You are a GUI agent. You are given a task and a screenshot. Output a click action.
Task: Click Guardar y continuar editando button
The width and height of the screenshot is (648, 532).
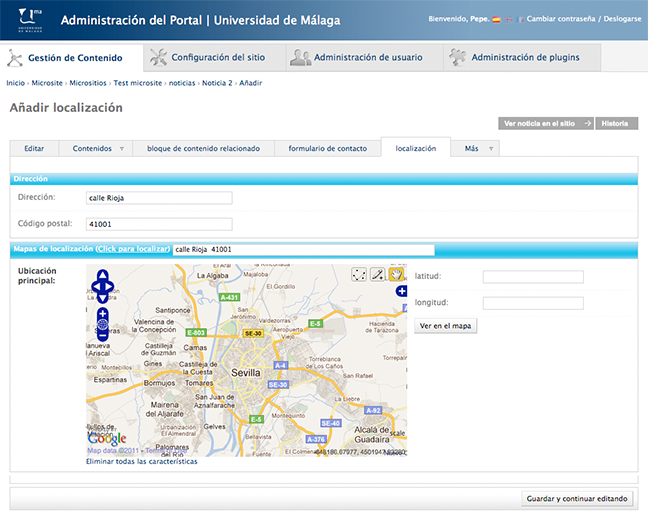tap(577, 499)
